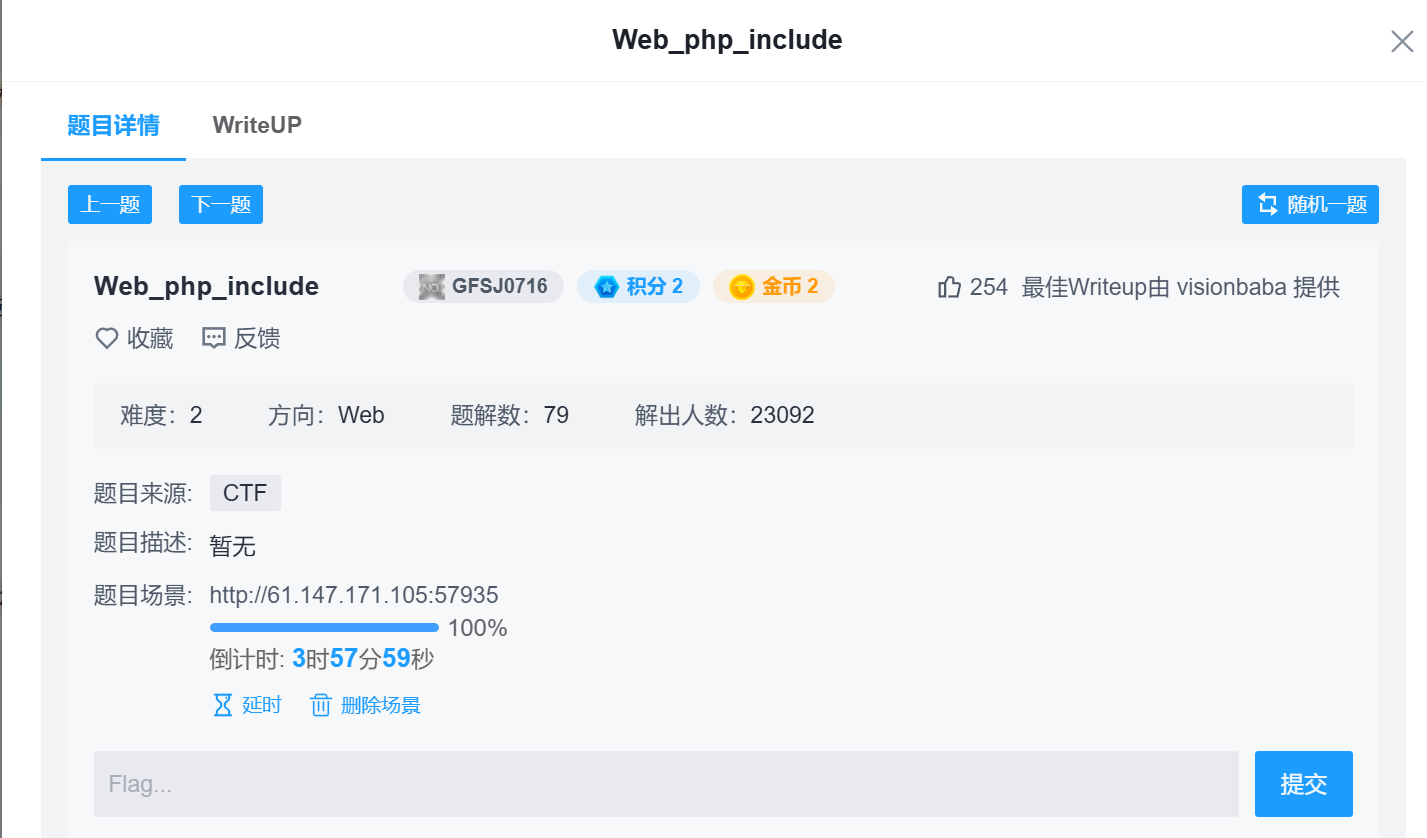The width and height of the screenshot is (1427, 838).
Task: Switch to the WriteUP tab
Action: click(257, 125)
